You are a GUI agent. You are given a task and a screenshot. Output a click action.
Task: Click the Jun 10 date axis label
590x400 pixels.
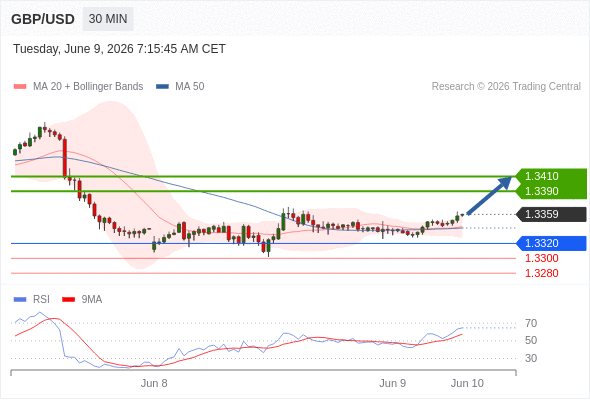467,383
